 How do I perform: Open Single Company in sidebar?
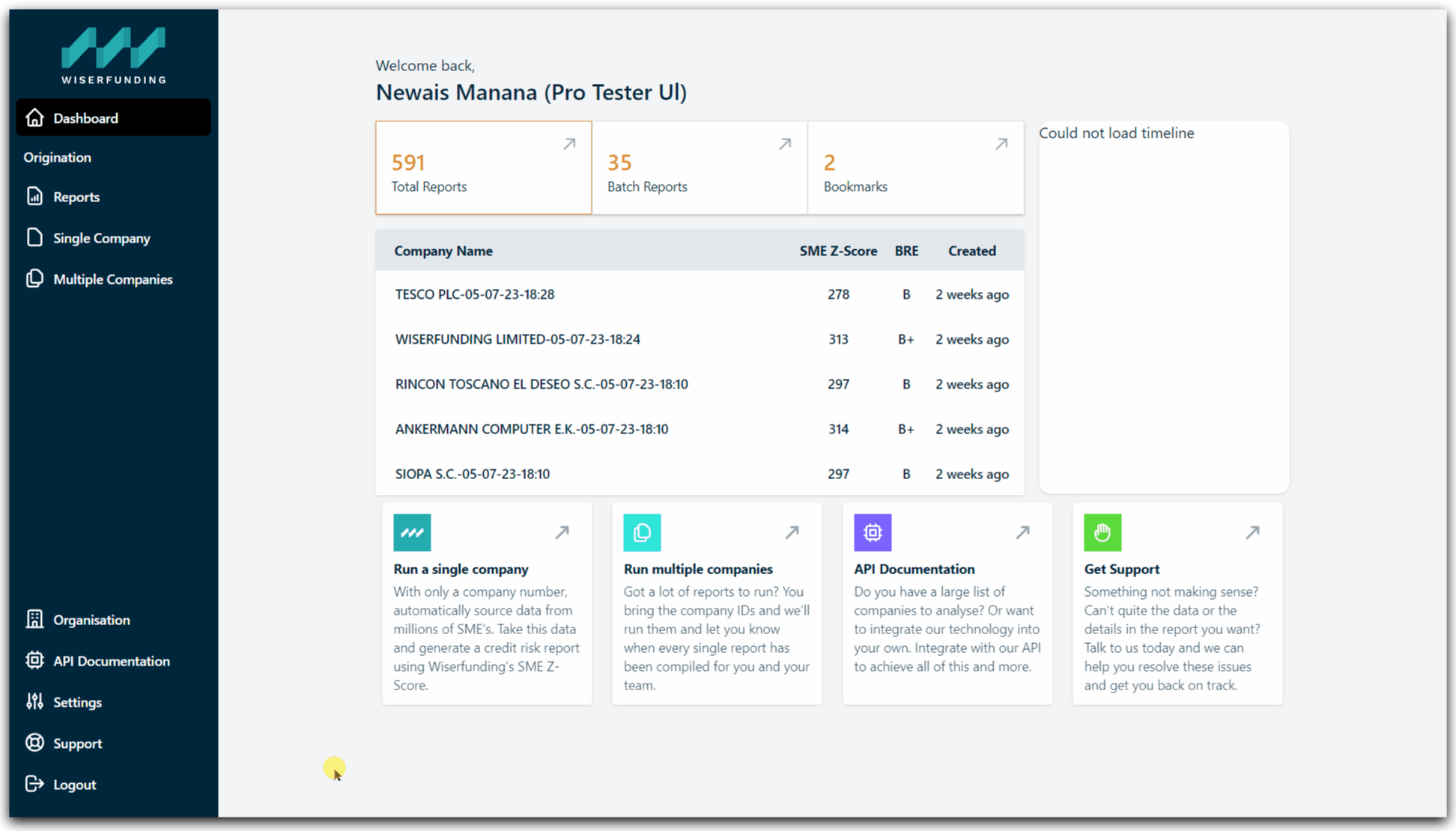pyautogui.click(x=113, y=237)
